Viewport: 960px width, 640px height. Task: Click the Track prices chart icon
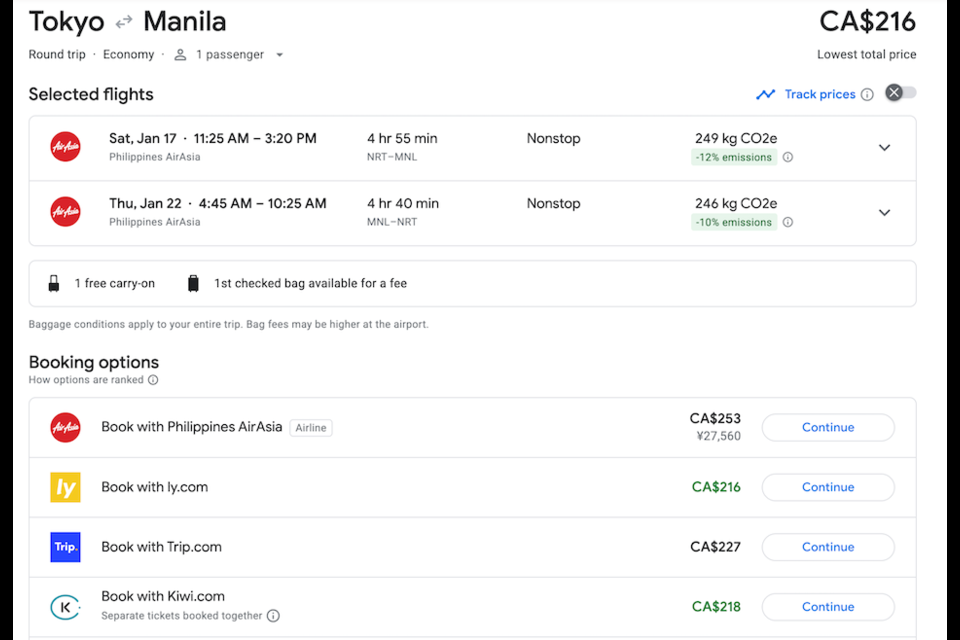tap(766, 95)
